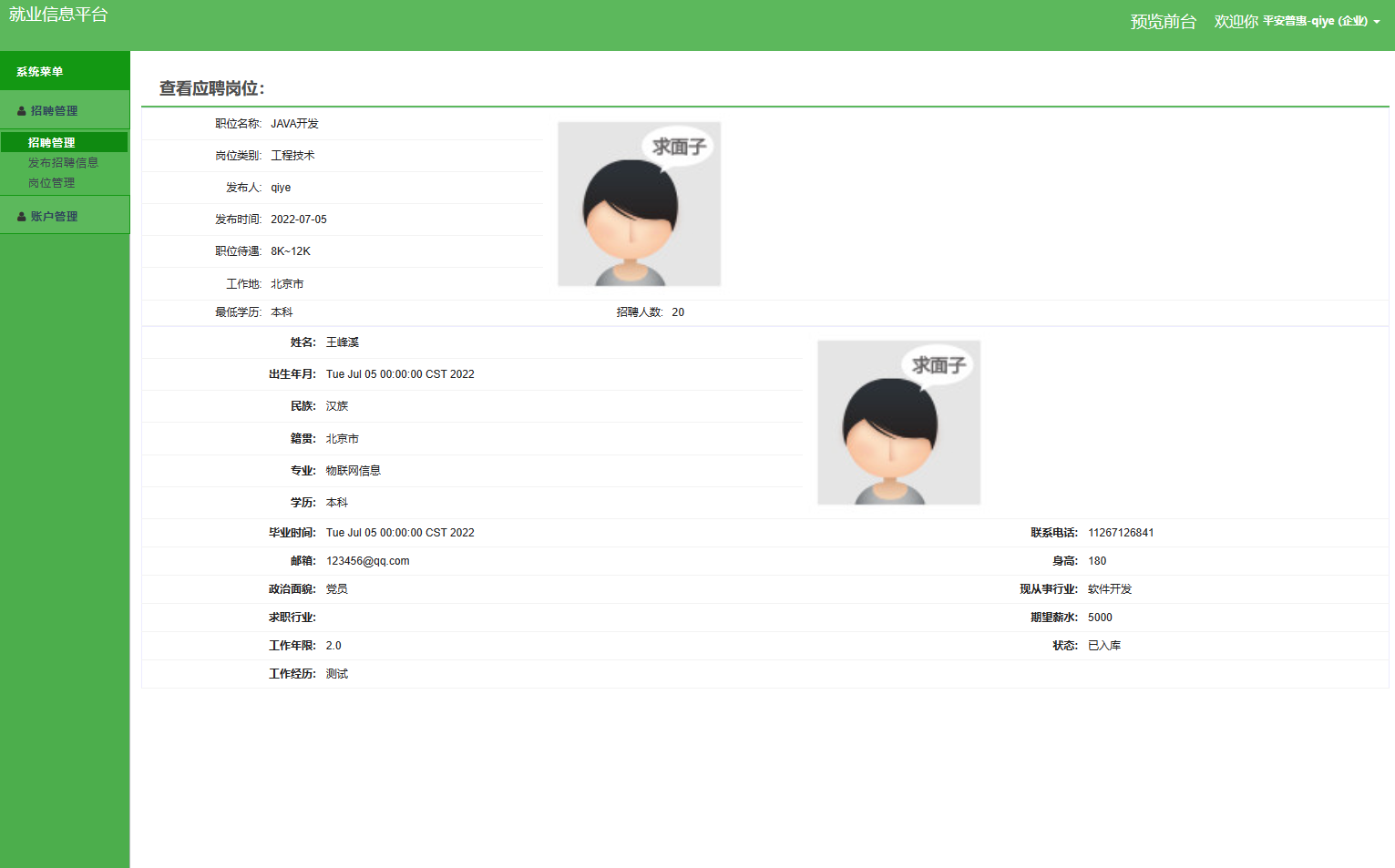Click the 已入库 status value

point(1103,645)
